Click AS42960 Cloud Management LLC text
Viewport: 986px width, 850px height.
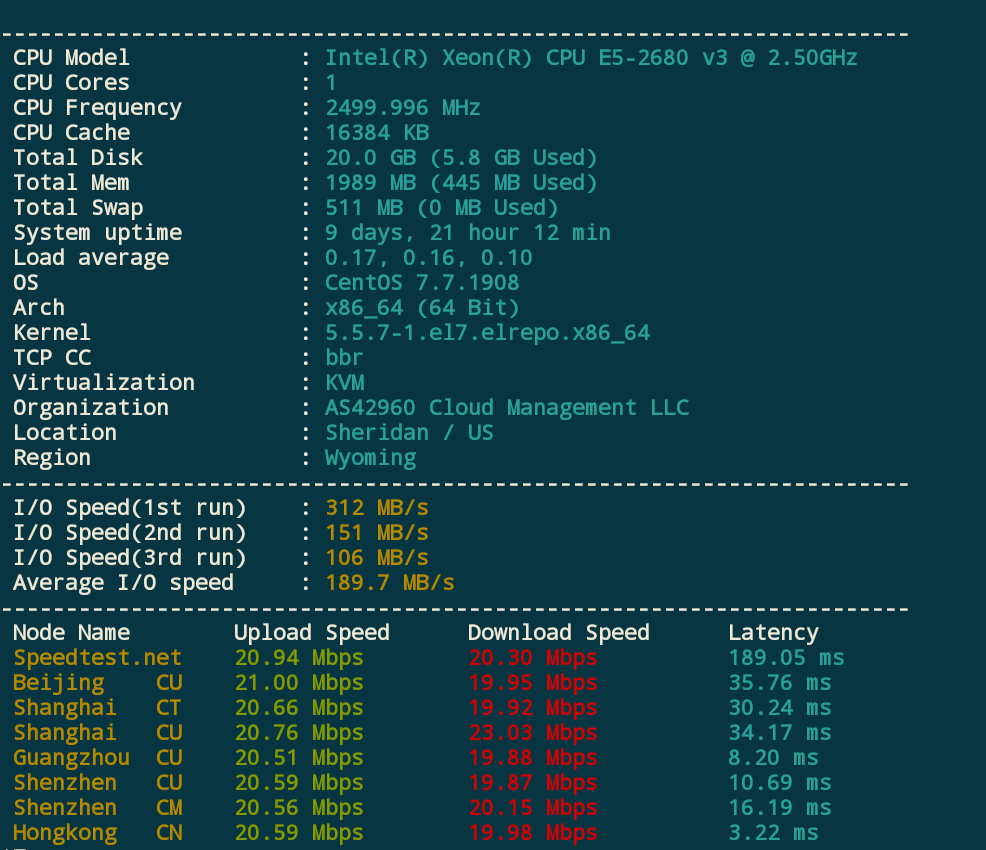coord(507,408)
